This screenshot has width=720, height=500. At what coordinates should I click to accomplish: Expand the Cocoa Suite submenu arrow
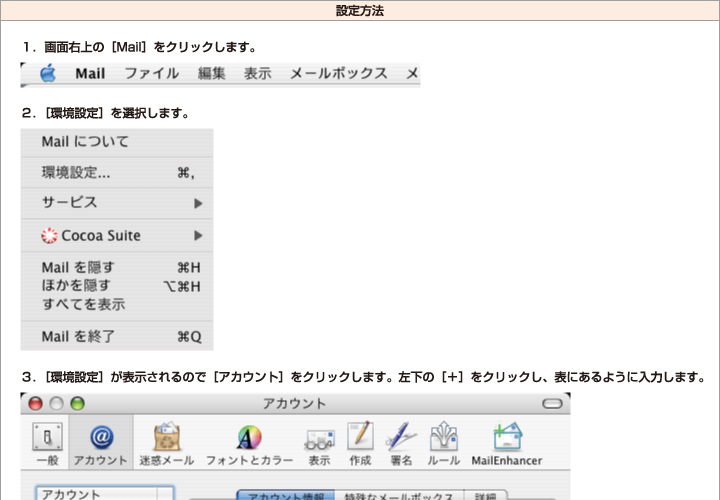click(x=198, y=236)
